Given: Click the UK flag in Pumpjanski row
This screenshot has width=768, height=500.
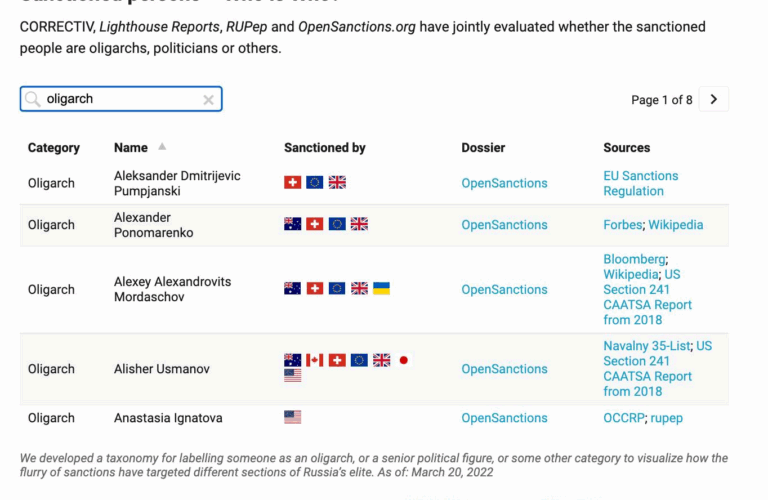Looking at the screenshot, I should coord(337,182).
